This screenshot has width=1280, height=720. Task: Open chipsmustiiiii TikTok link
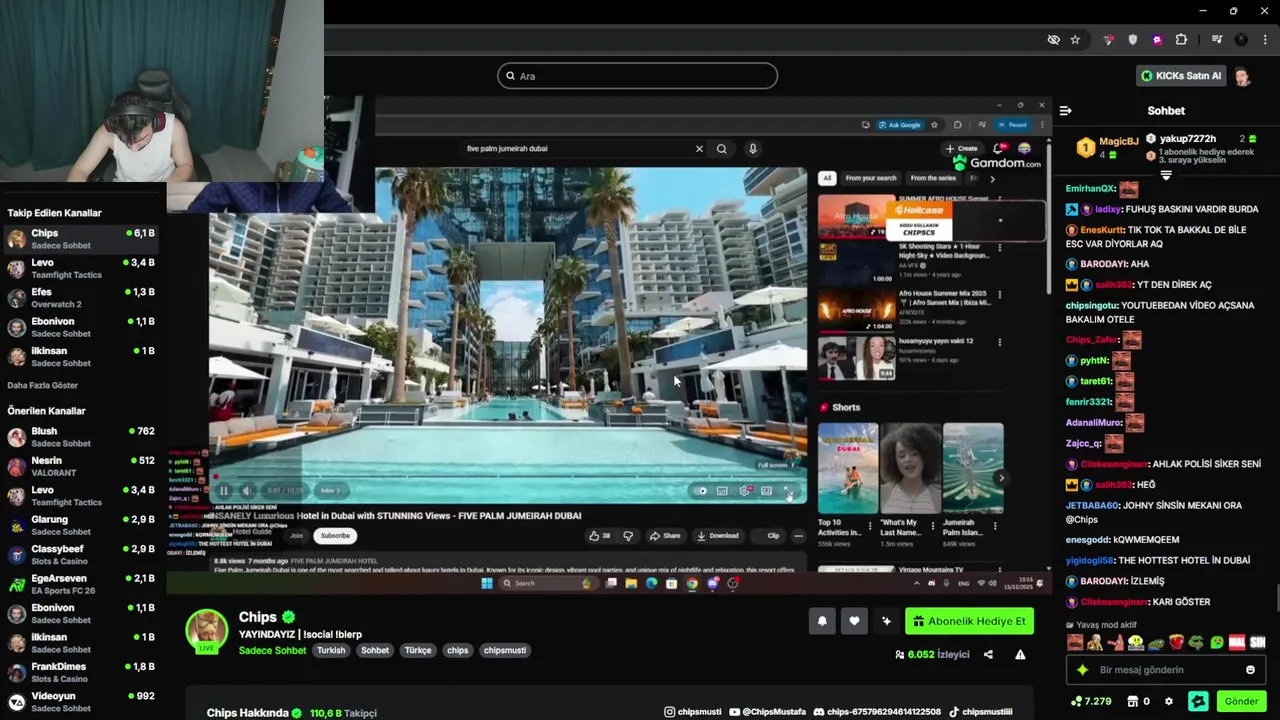tap(980, 712)
